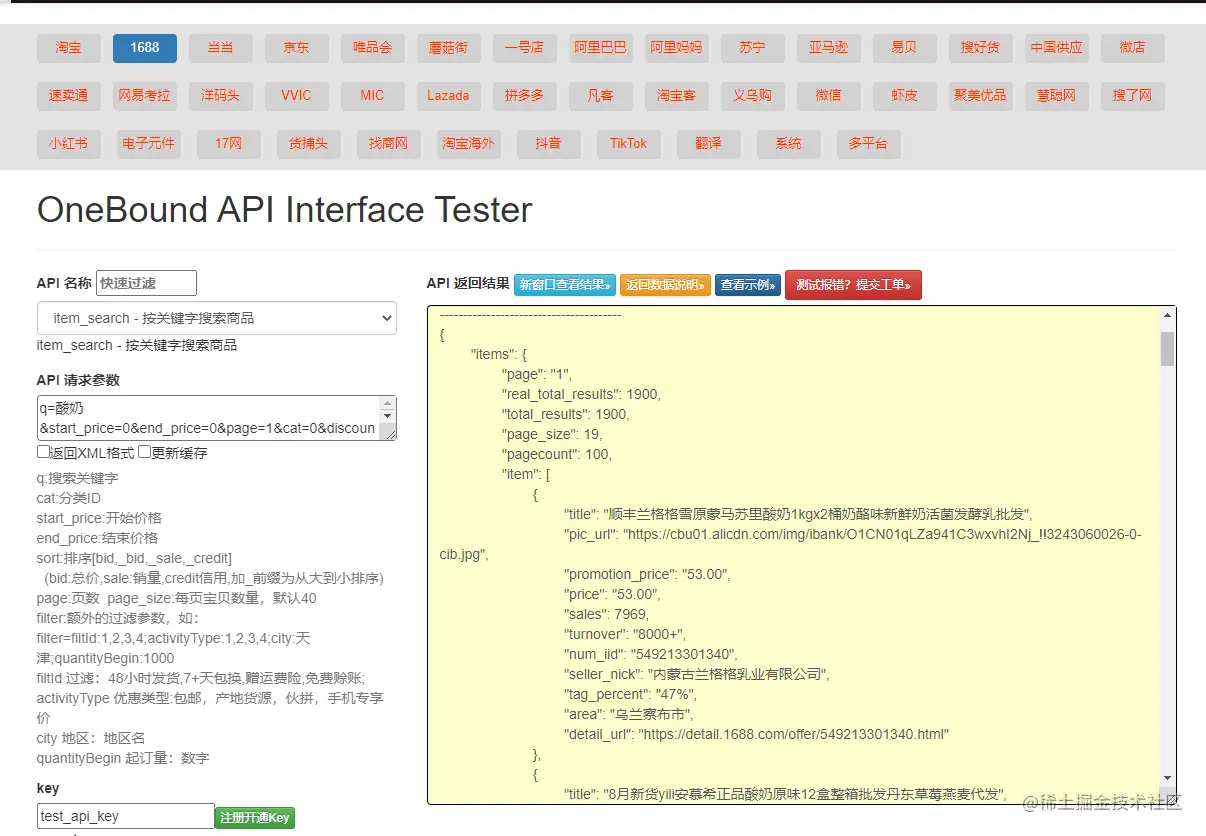Screen dimensions: 1206x836
Task: Click inside the API request parameters textarea
Action: (x=217, y=418)
